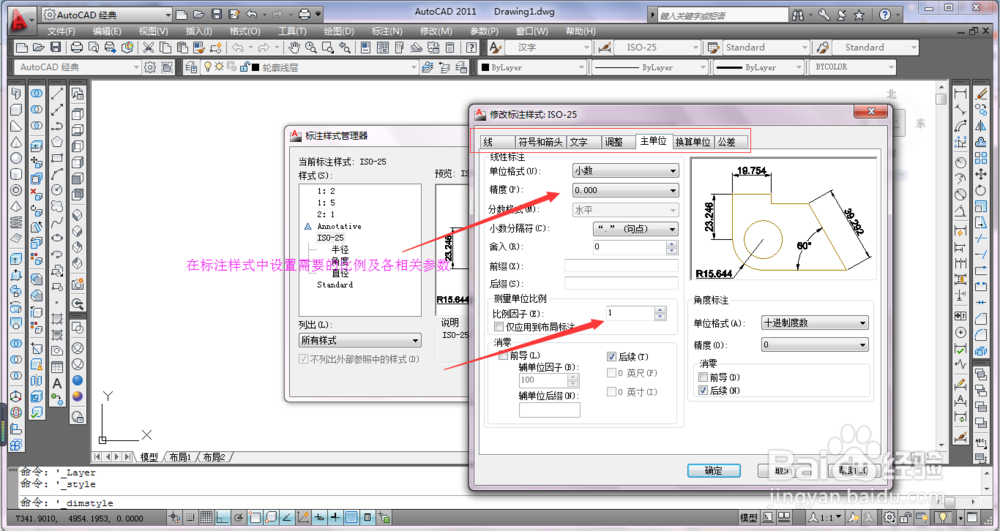Screen dimensions: 1000x531
Task: Switch to 换算单位 tab
Action: pos(693,142)
